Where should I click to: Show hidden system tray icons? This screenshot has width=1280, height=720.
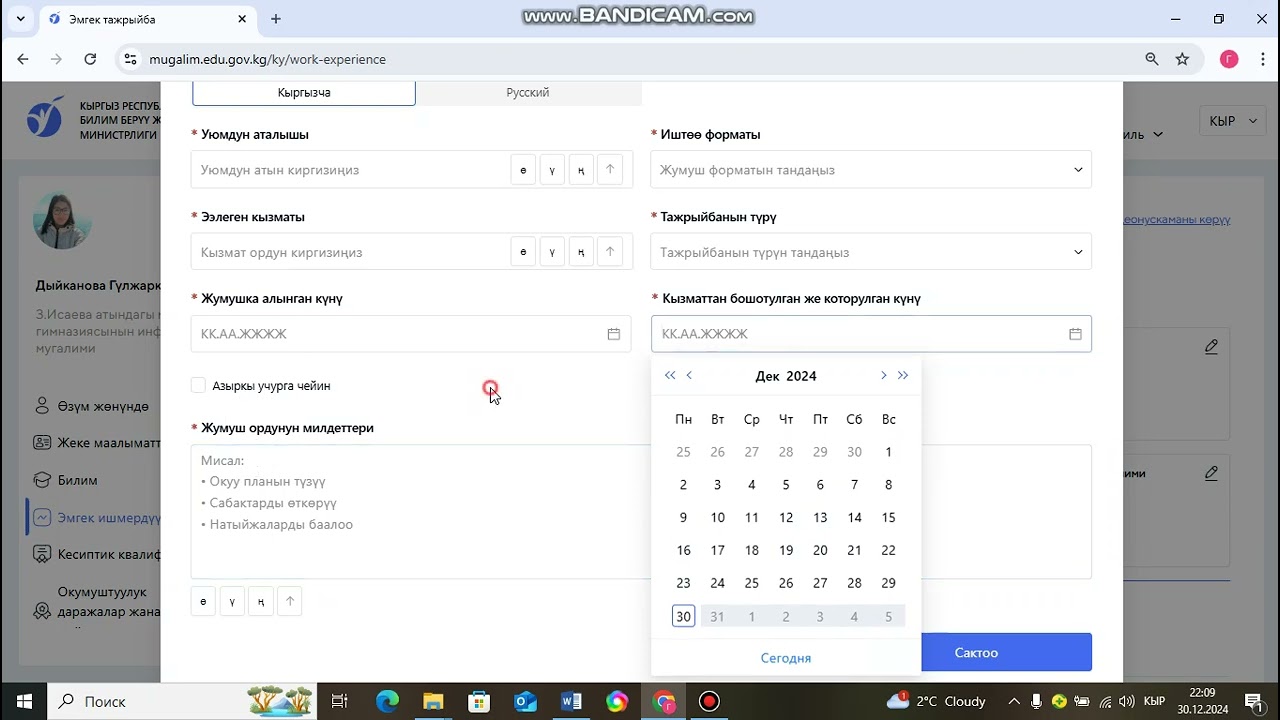1014,701
